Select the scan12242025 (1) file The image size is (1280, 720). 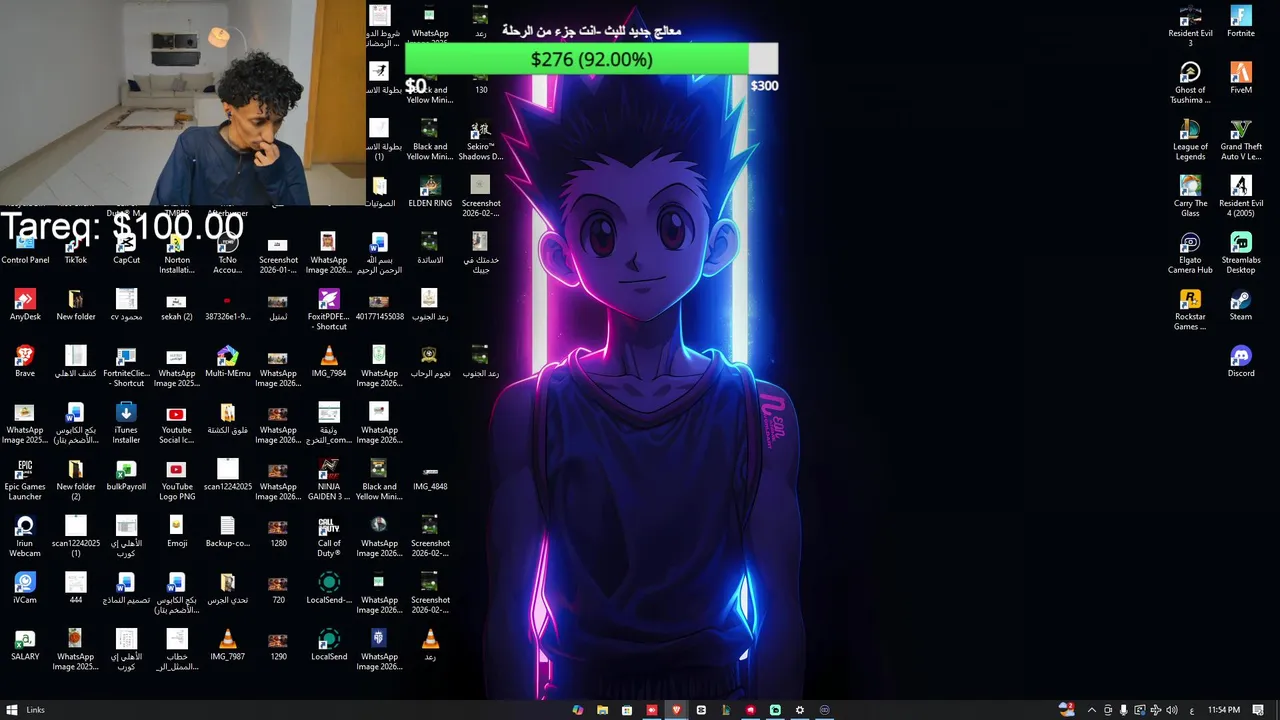click(76, 537)
